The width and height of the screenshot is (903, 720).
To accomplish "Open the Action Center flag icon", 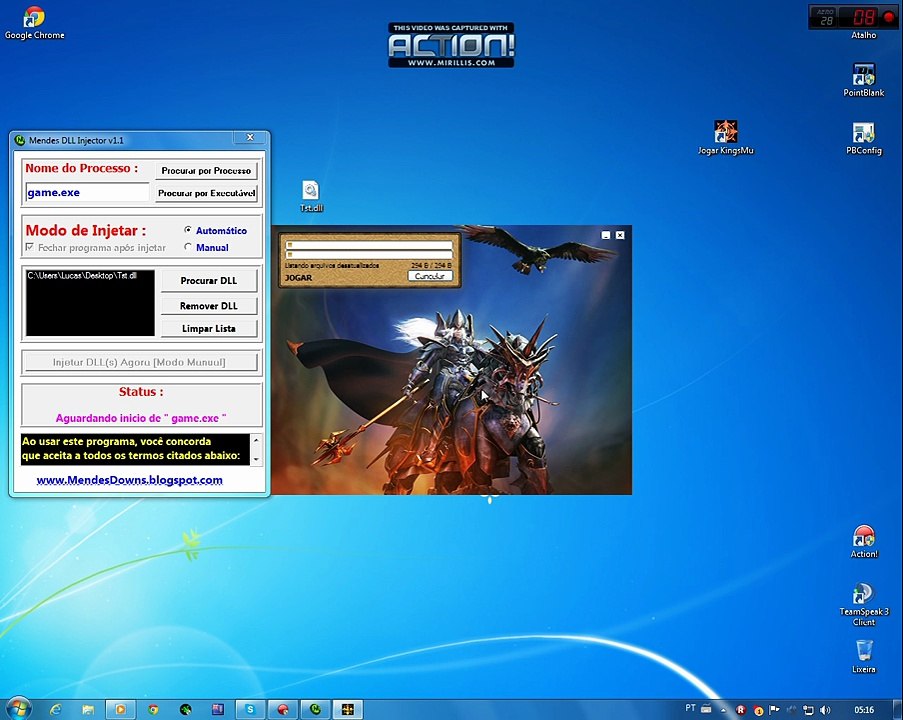I will [x=775, y=710].
